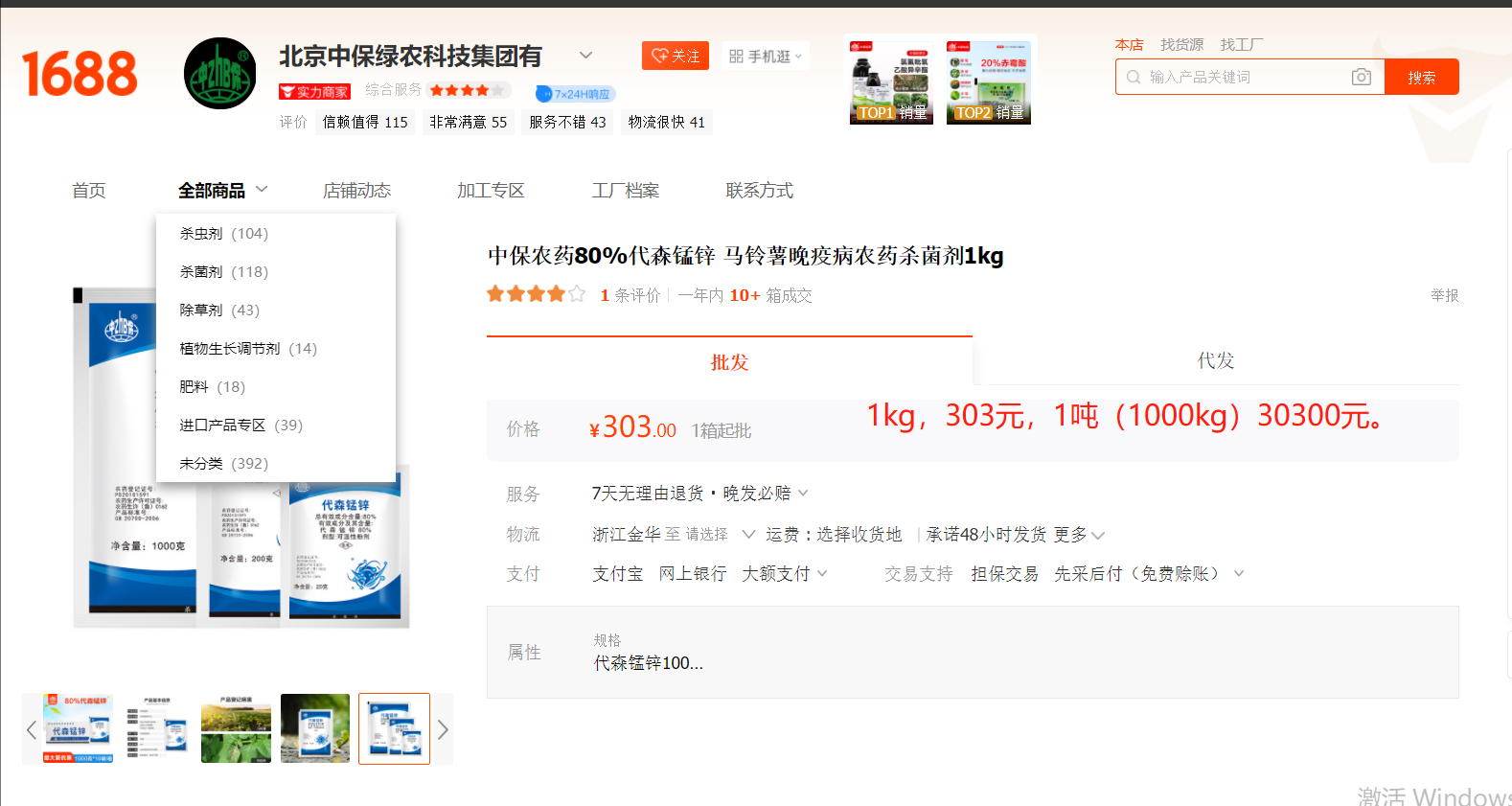
Task: Open the 加工专区 tab
Action: point(491,191)
